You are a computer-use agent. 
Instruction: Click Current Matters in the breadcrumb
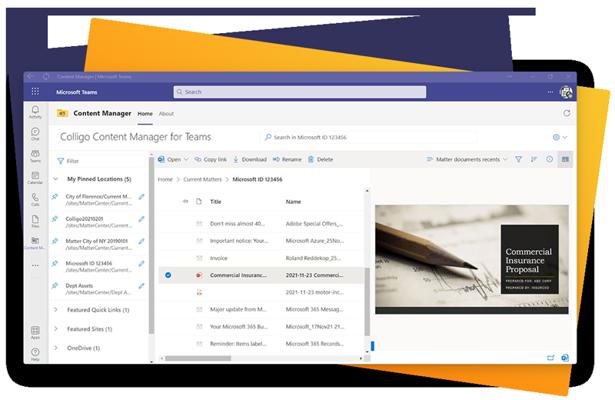point(203,179)
